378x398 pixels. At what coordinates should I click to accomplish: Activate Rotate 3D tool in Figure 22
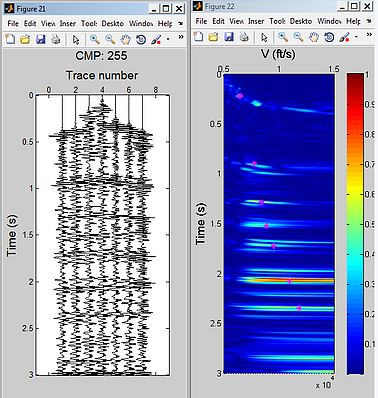[x=329, y=37]
